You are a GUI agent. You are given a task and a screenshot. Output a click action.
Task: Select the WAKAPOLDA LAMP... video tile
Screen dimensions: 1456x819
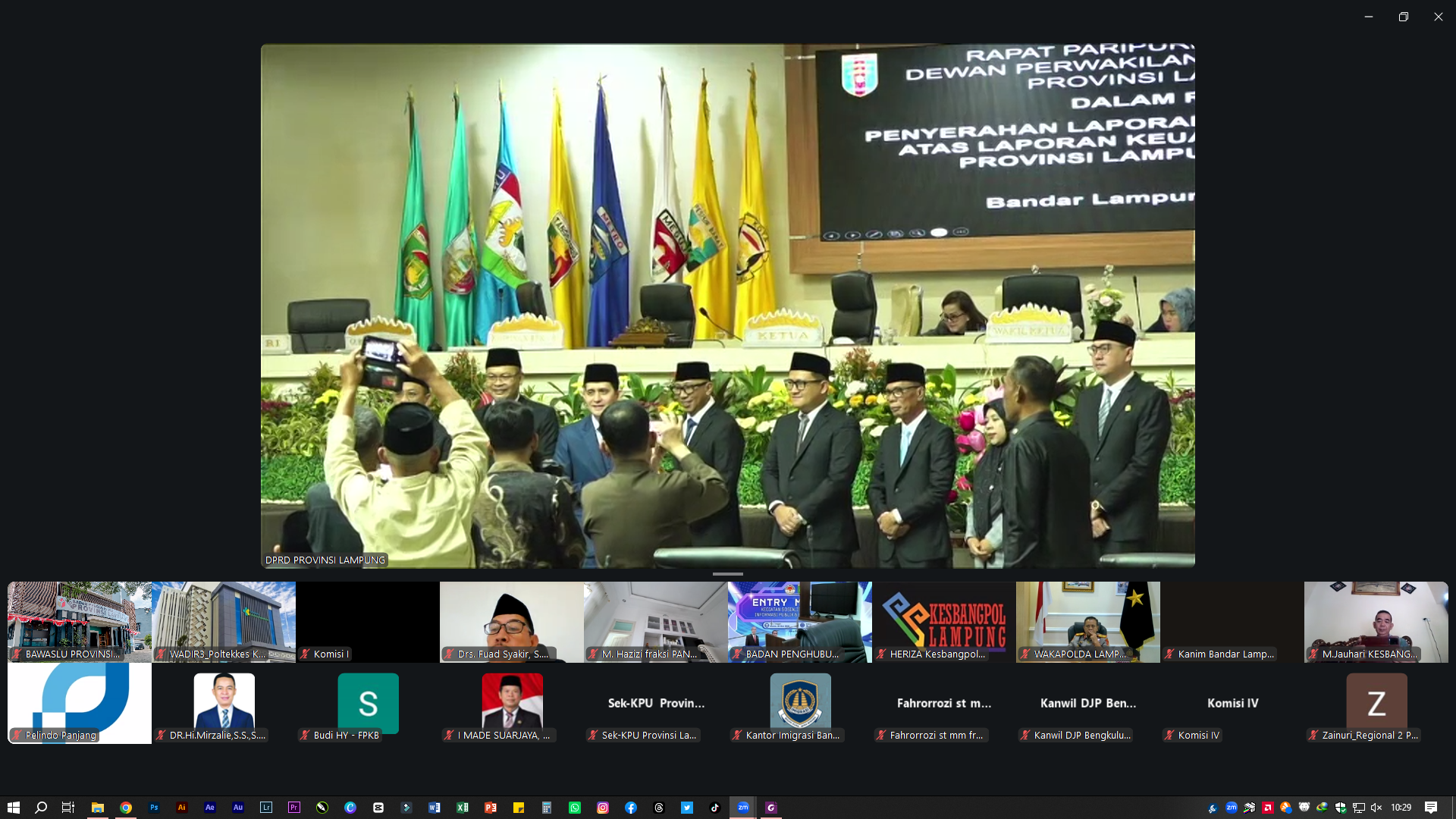point(1088,622)
